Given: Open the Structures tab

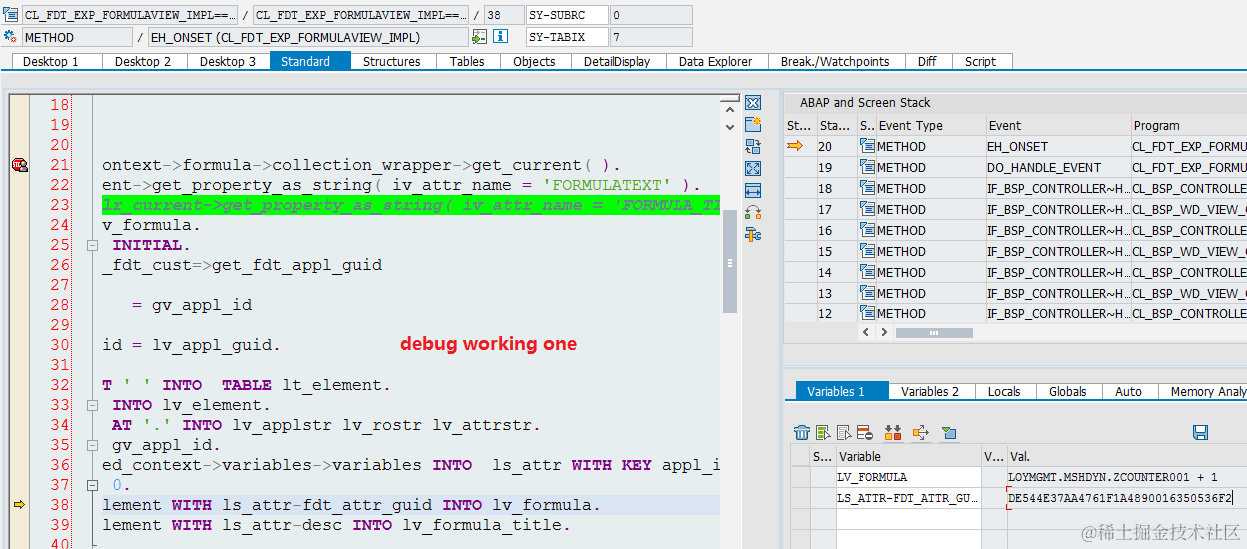Looking at the screenshot, I should (392, 61).
